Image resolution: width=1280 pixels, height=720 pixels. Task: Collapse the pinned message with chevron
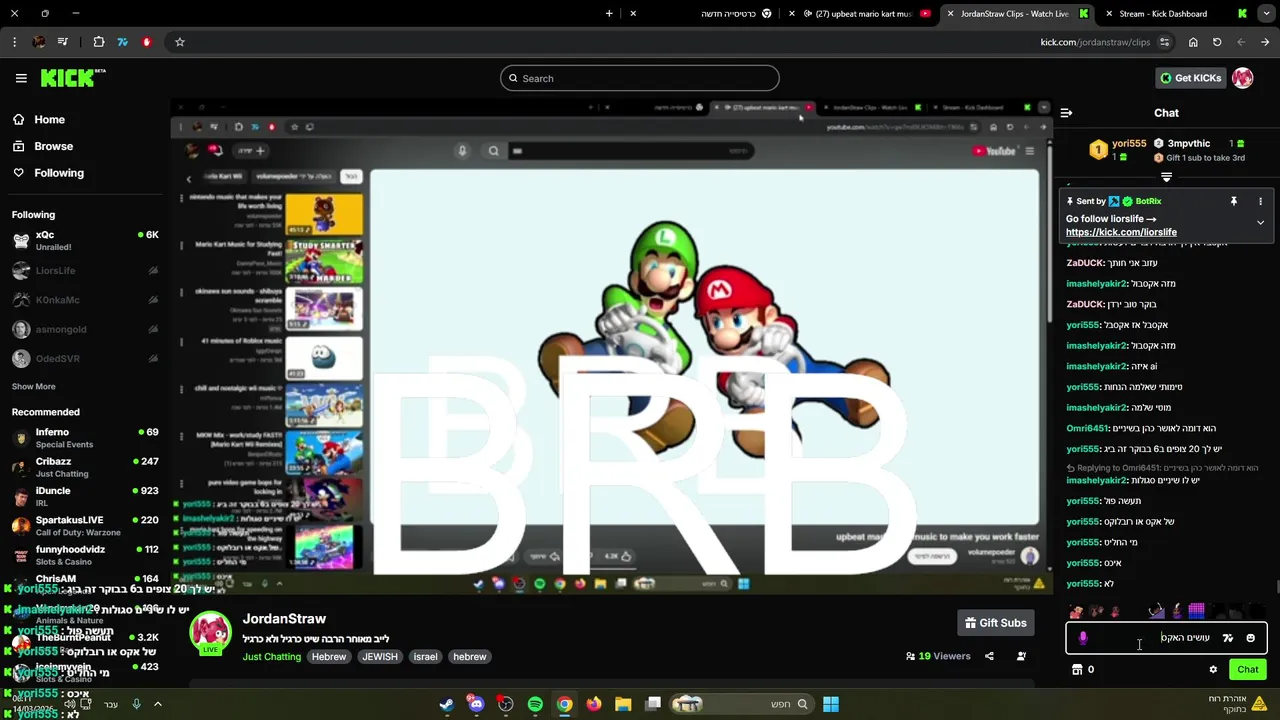(x=1260, y=222)
